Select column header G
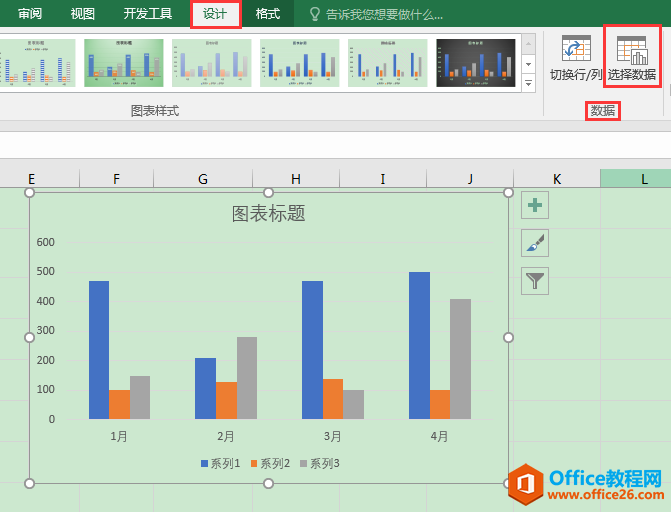 [203, 179]
